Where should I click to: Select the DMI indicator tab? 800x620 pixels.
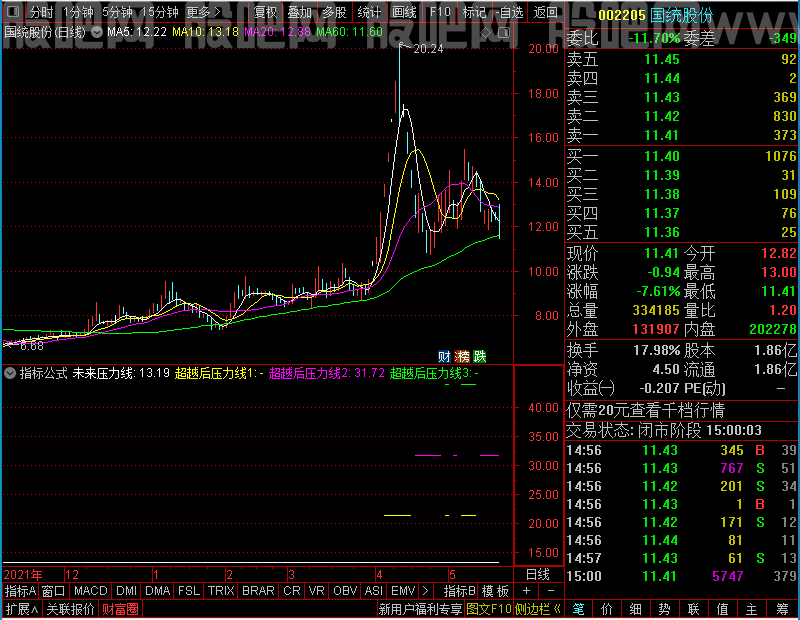126,591
